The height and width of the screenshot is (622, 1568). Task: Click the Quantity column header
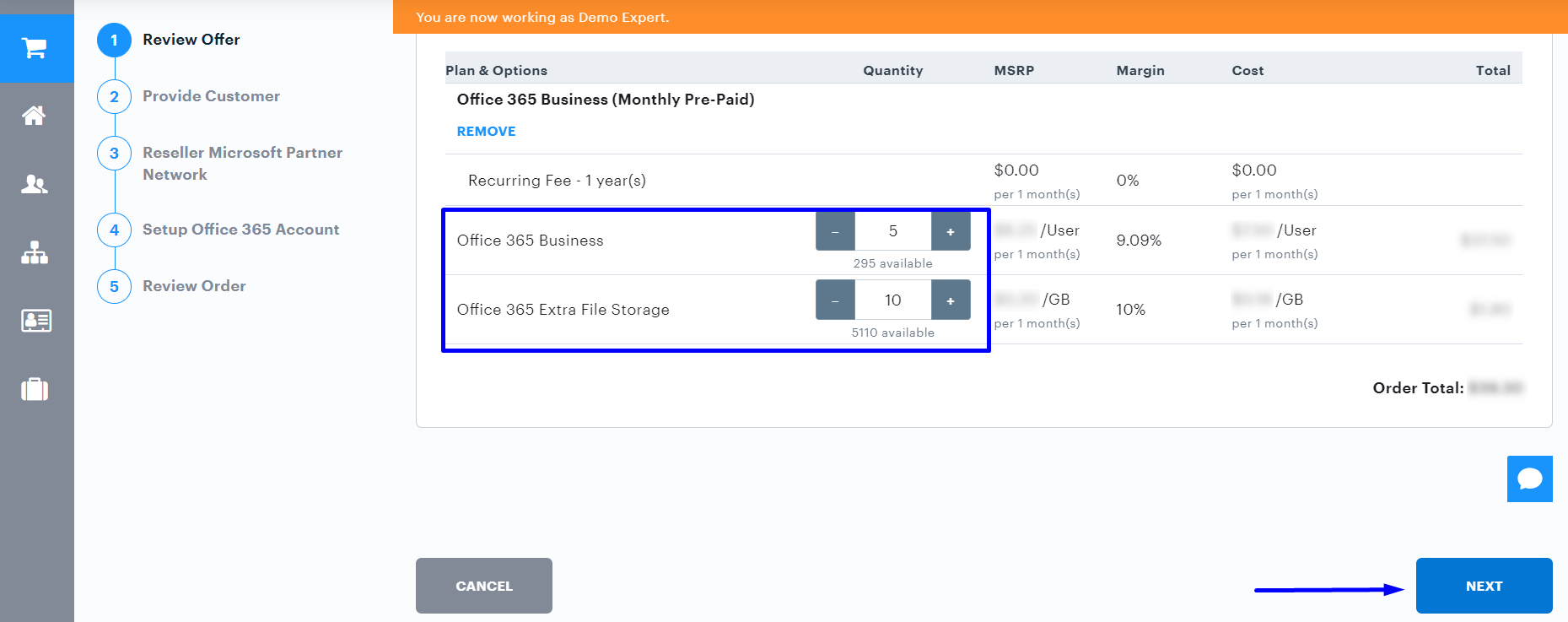pyautogui.click(x=892, y=71)
